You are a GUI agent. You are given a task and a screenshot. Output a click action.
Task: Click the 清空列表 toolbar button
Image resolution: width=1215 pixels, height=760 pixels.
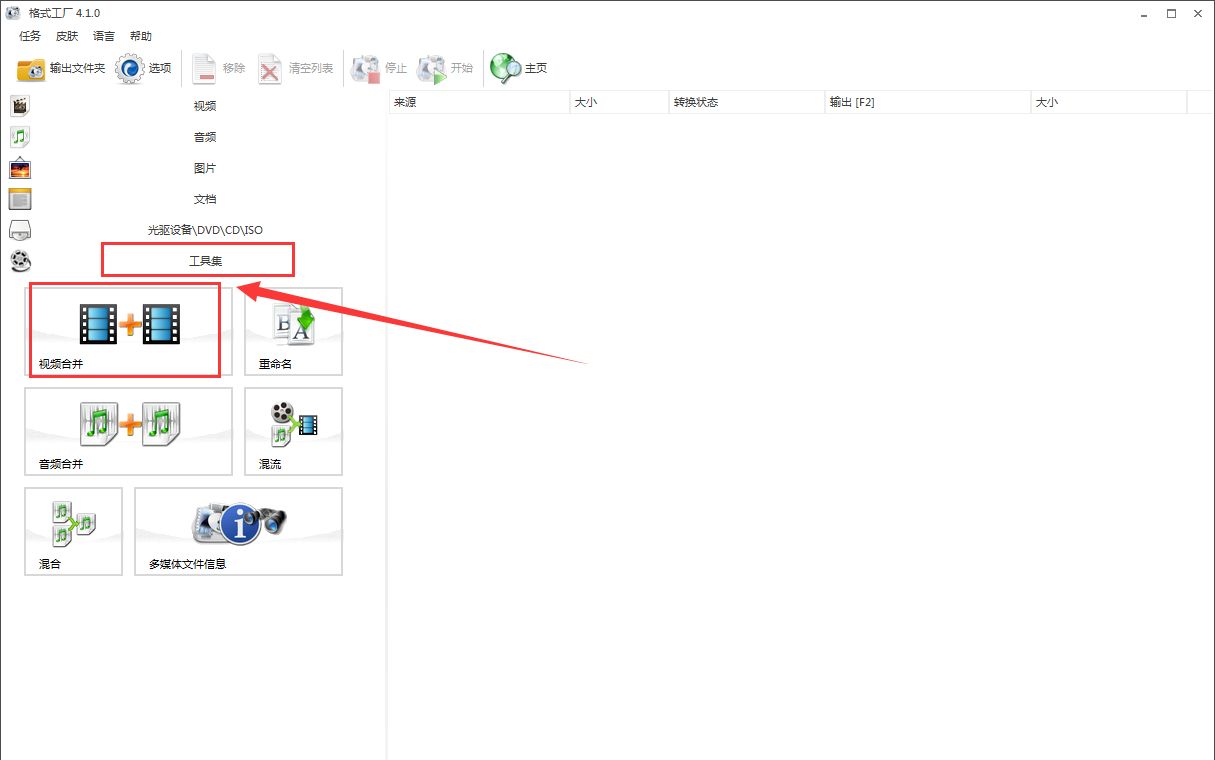pyautogui.click(x=296, y=69)
